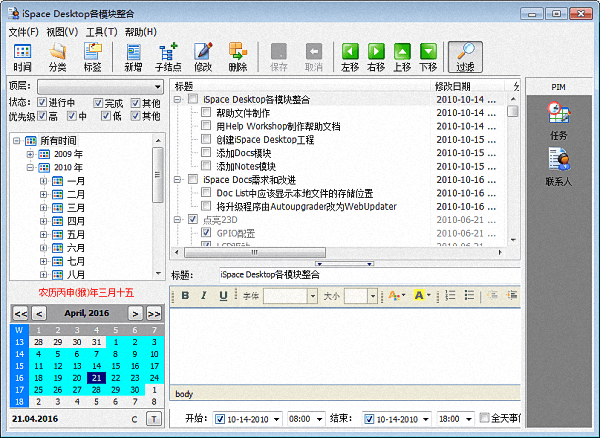The width and height of the screenshot is (600, 438).
Task: Insert a bulleted list
Action: click(470, 295)
